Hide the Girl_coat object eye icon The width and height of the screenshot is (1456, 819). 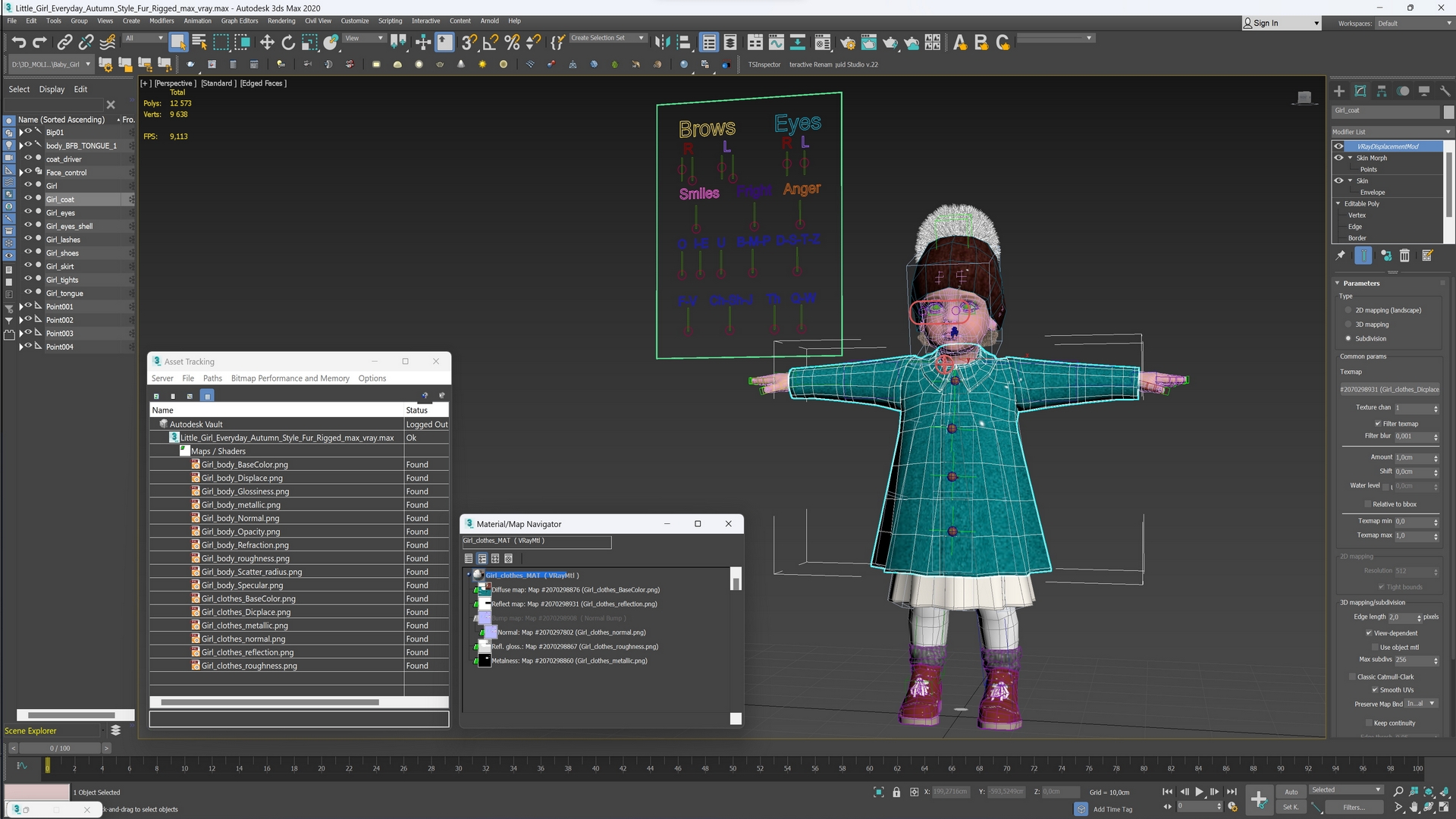(28, 199)
